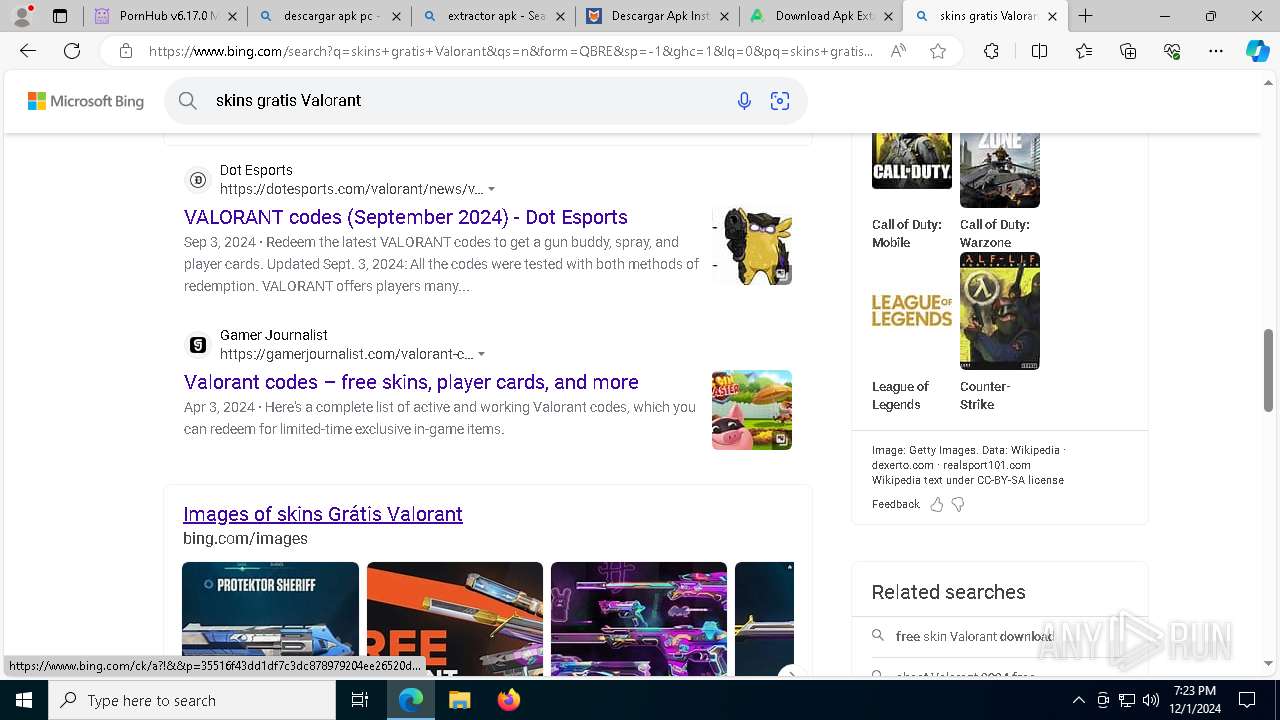1280x720 pixels.
Task: Open the Windows Start menu
Action: point(23,700)
